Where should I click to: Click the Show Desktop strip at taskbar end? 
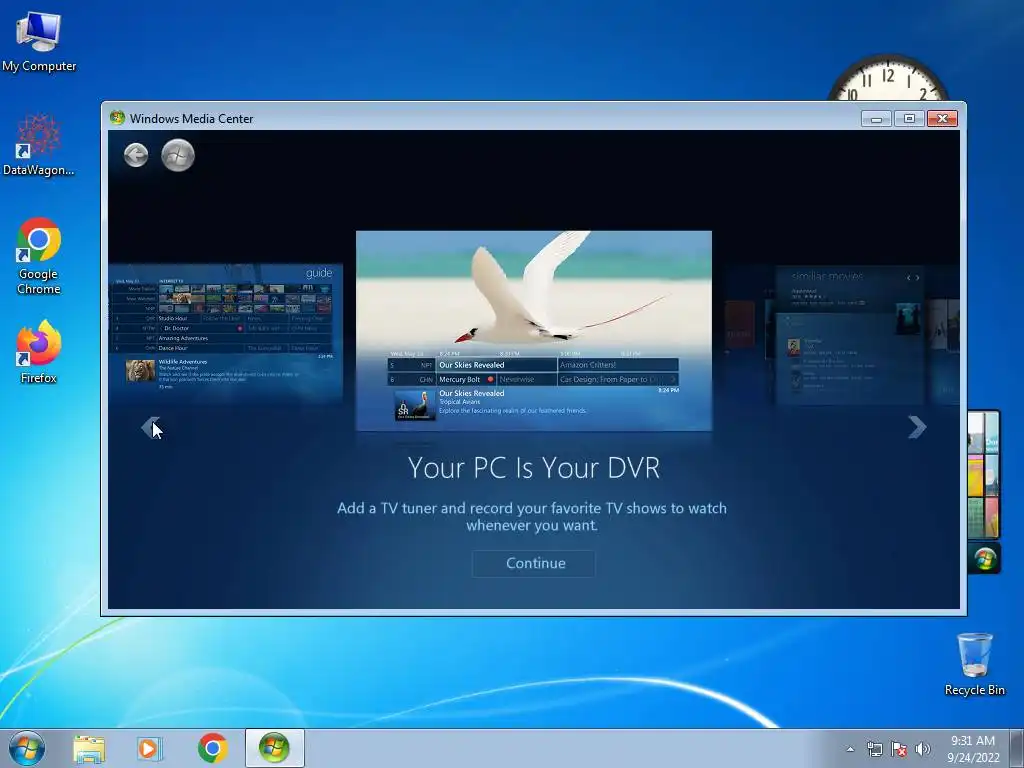(1017, 748)
